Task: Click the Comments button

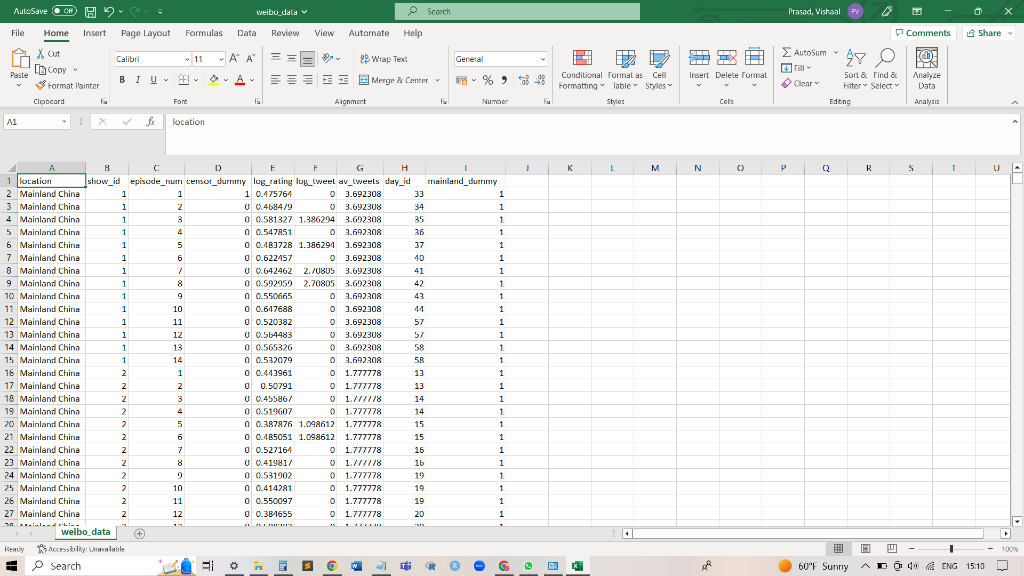Action: [x=923, y=33]
